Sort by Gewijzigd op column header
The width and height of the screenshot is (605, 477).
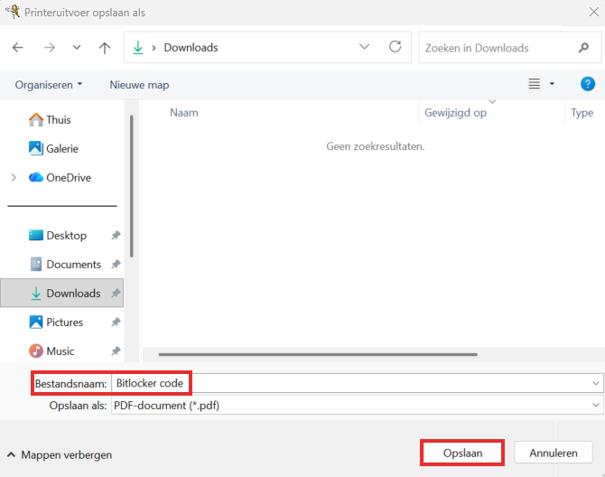[455, 113]
